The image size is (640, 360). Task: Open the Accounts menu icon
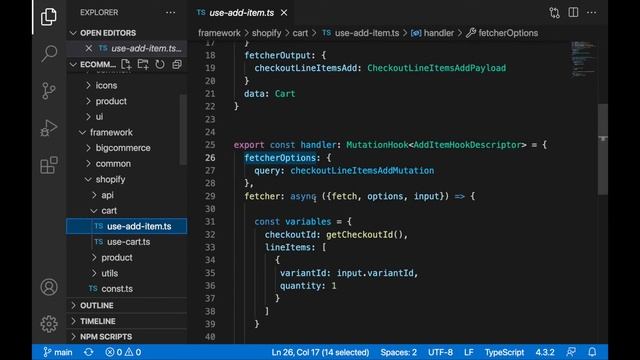click(x=49, y=287)
